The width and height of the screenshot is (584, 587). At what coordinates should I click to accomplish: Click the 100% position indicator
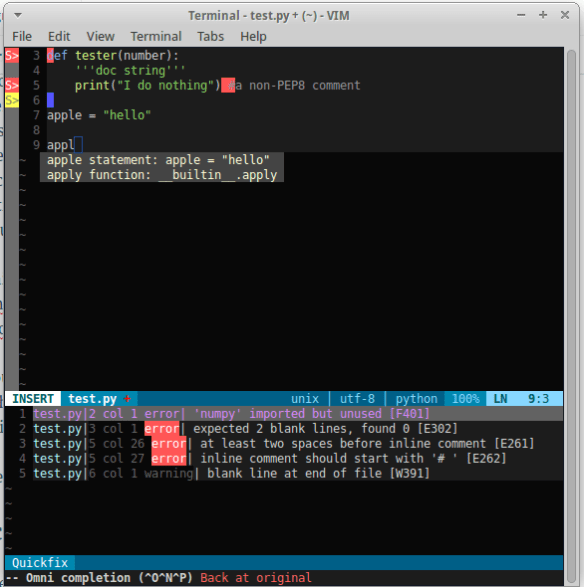pyautogui.click(x=465, y=399)
